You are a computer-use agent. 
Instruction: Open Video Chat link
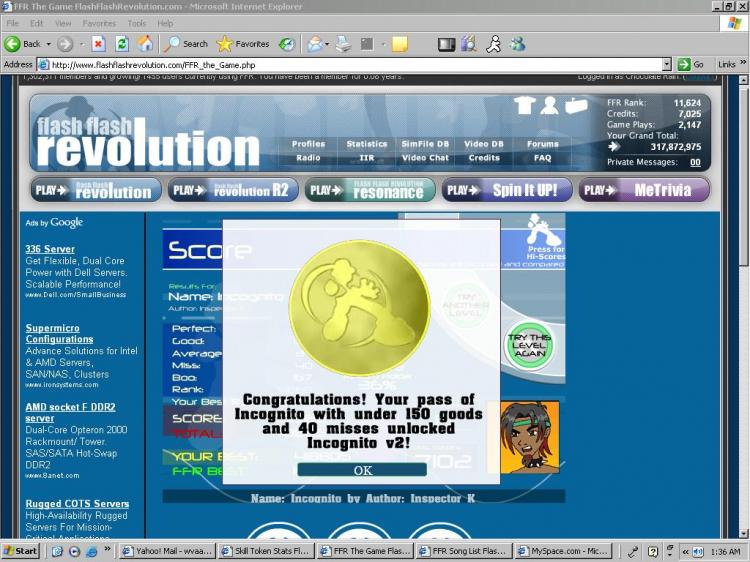point(425,158)
